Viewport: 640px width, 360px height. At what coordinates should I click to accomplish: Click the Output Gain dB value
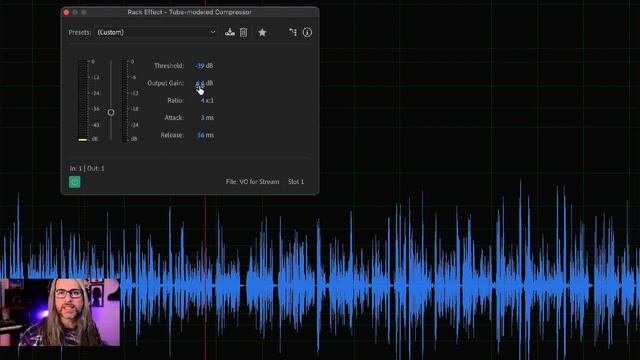204,83
